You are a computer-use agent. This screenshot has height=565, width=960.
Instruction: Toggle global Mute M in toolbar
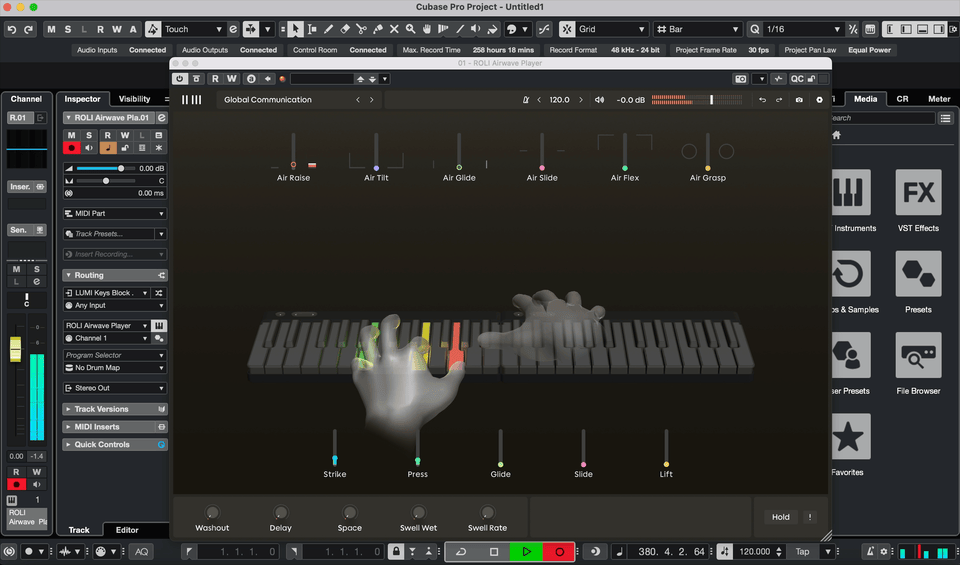(x=51, y=29)
